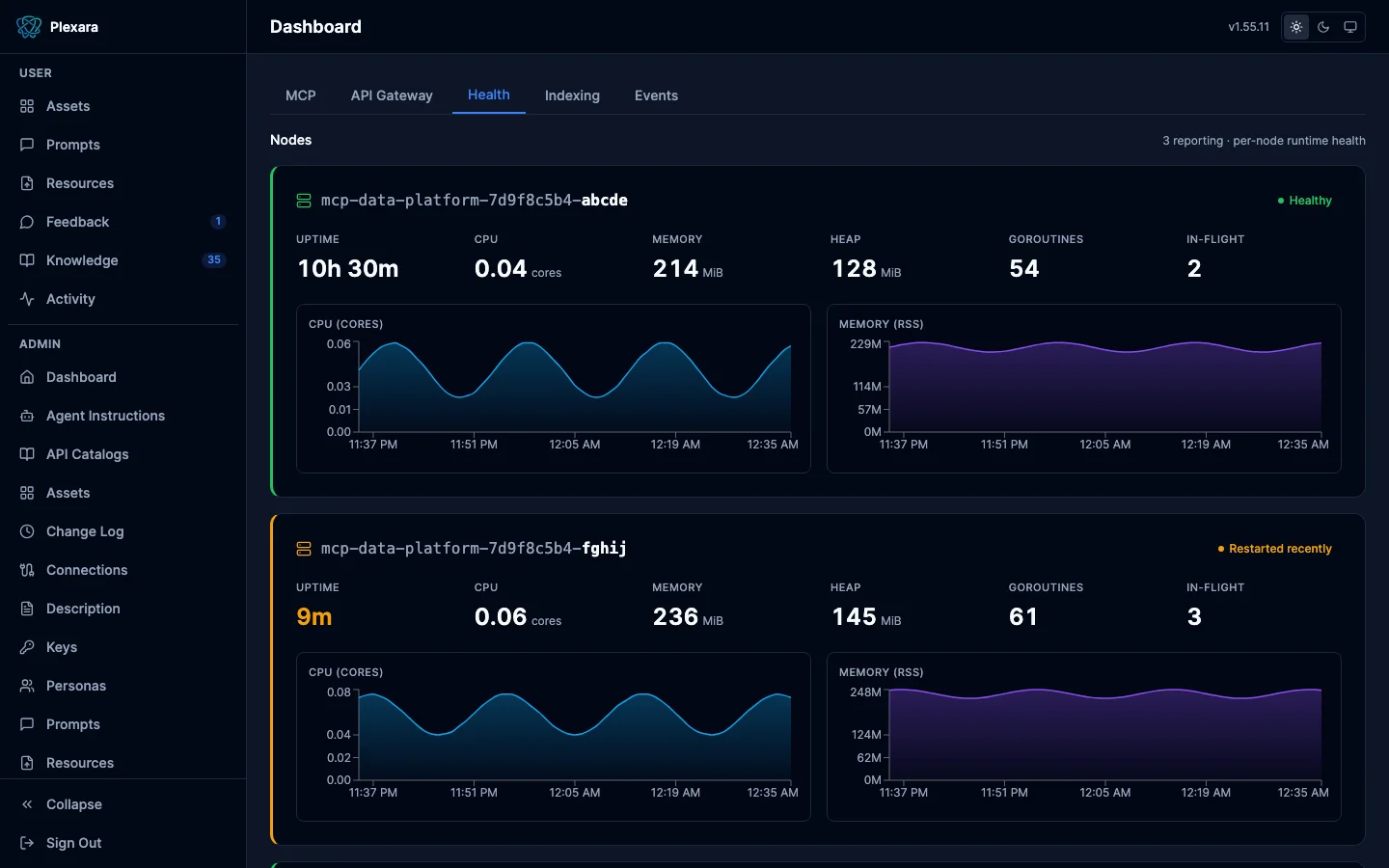Open the API Gateway tab
This screenshot has width=1389, height=868.
392,95
